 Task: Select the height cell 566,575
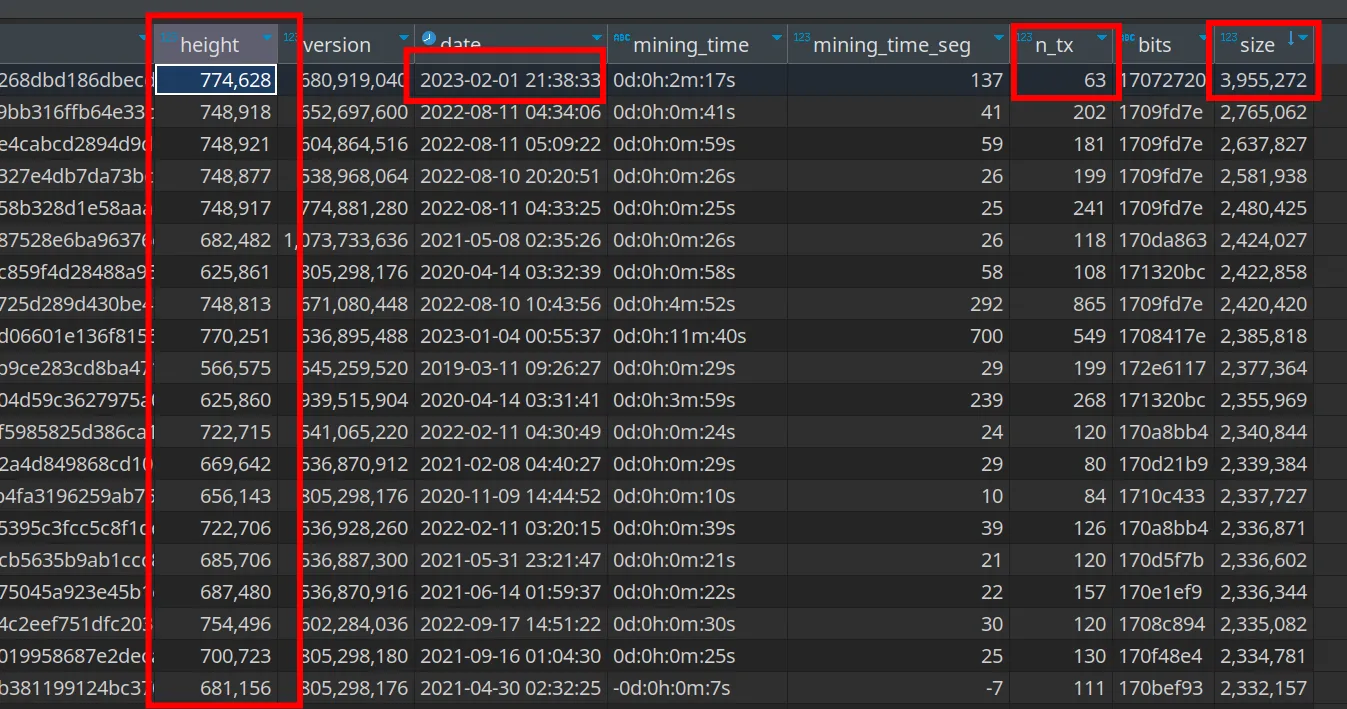click(x=215, y=368)
